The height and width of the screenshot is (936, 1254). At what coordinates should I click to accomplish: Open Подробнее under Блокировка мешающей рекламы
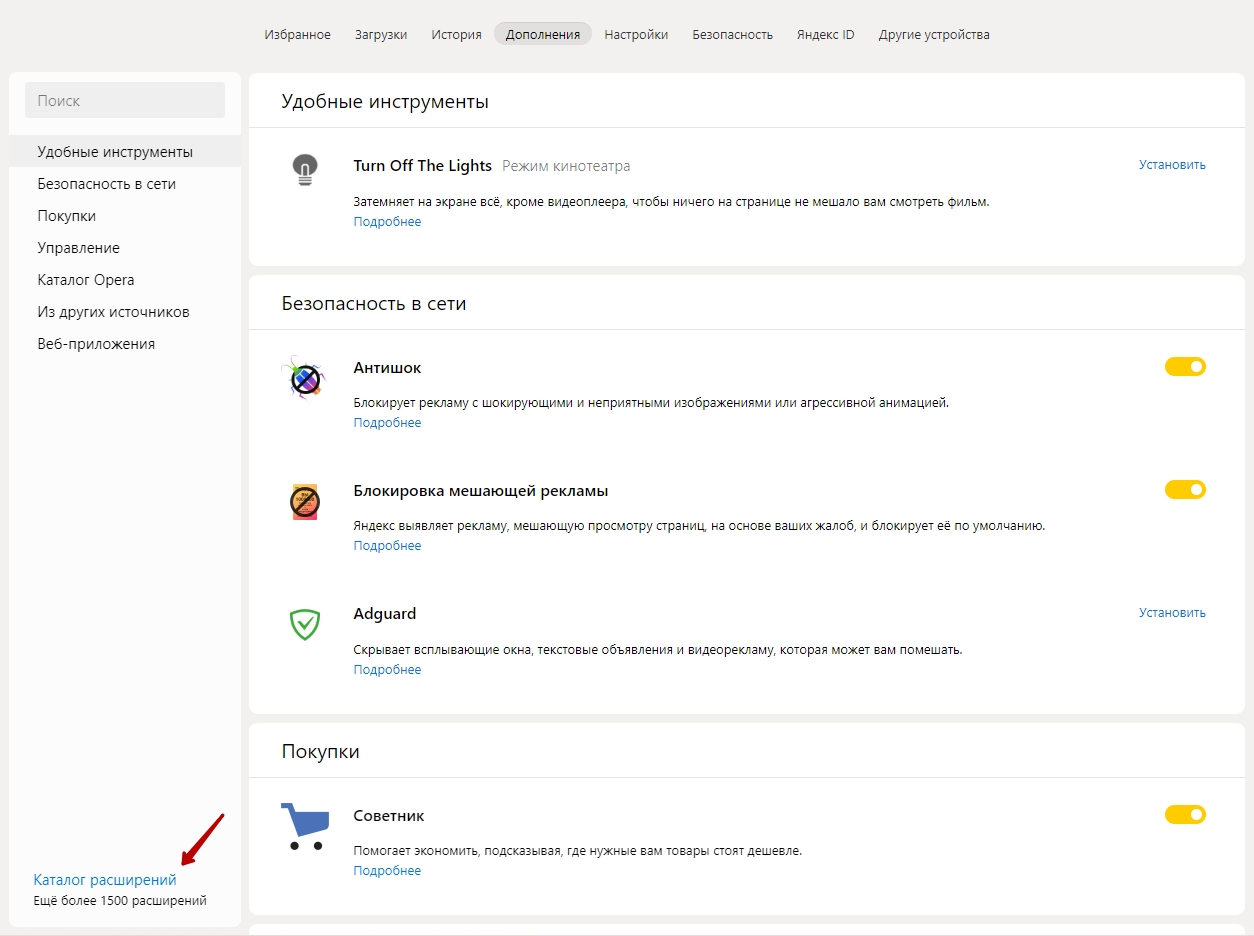387,546
